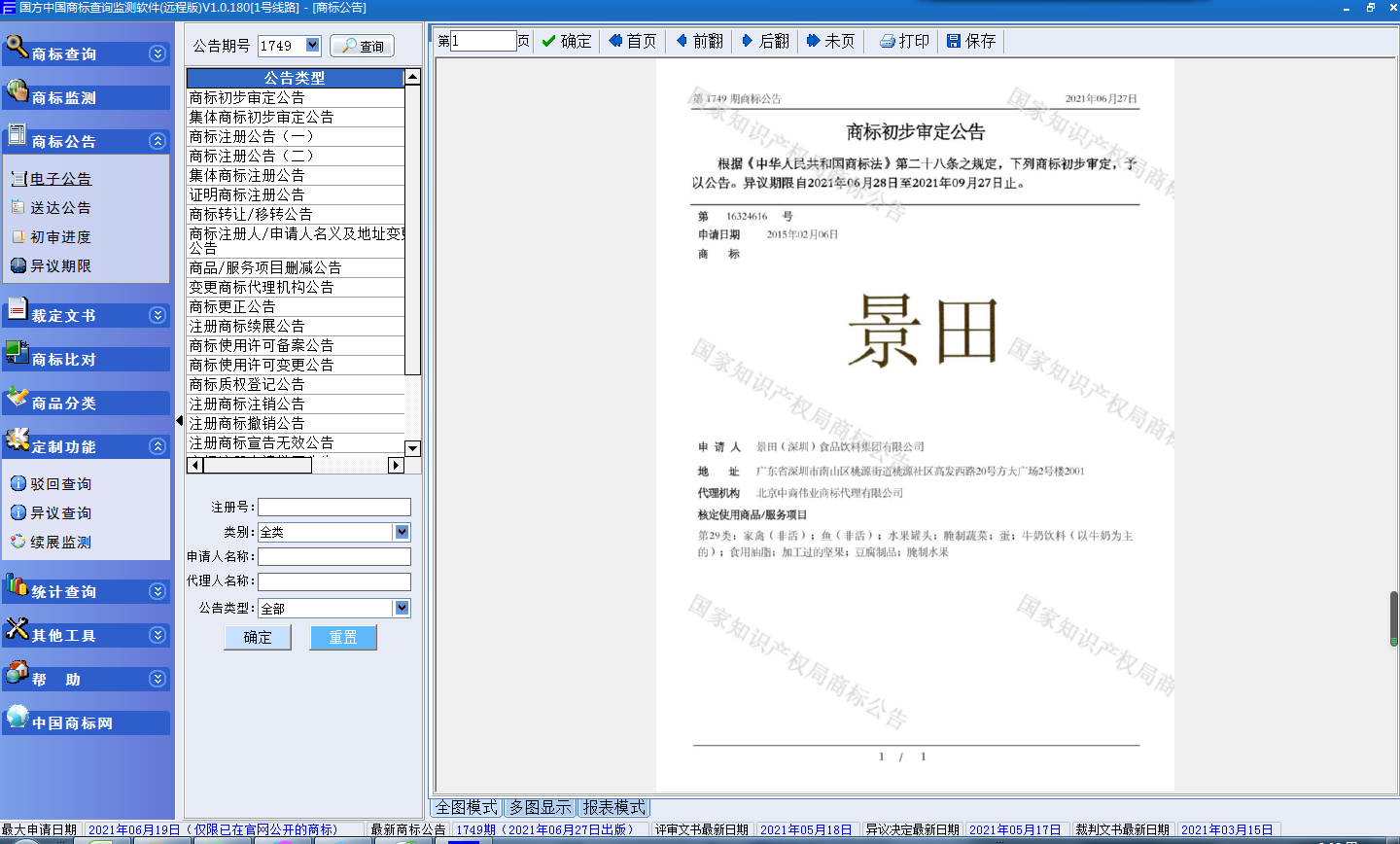Open 异议期限 in the sidebar
This screenshot has height=844, width=1400.
(x=60, y=265)
